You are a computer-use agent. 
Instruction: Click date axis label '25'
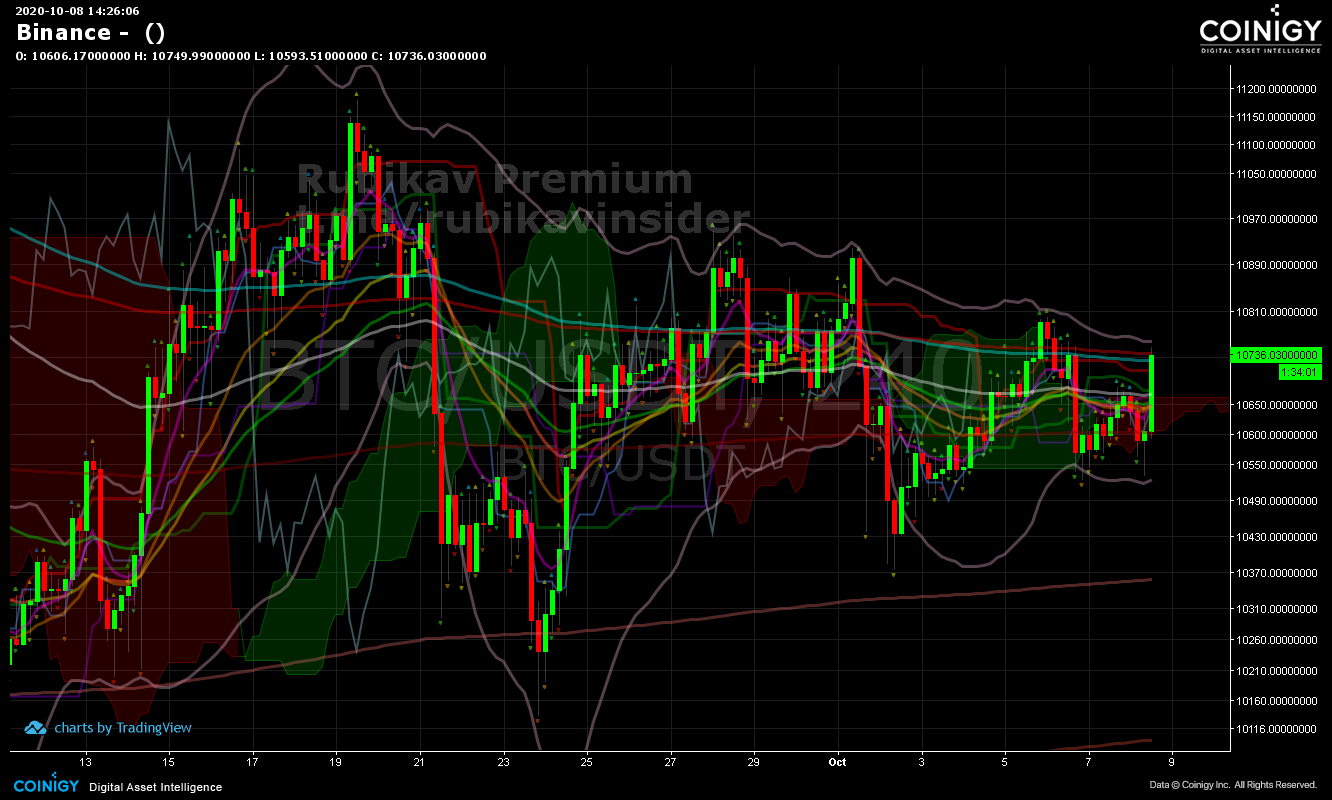click(x=586, y=760)
